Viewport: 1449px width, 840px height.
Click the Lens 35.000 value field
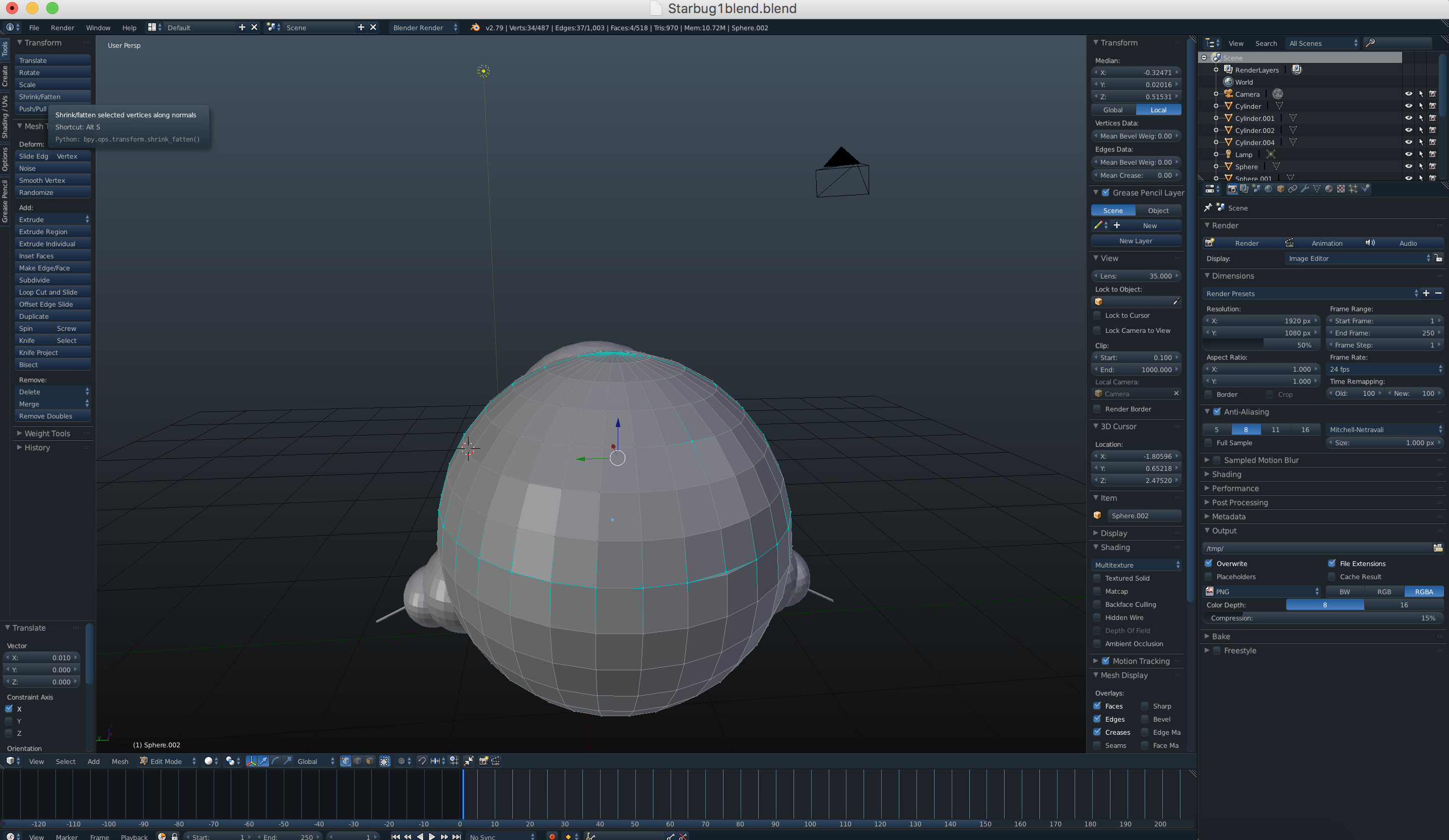[1136, 276]
